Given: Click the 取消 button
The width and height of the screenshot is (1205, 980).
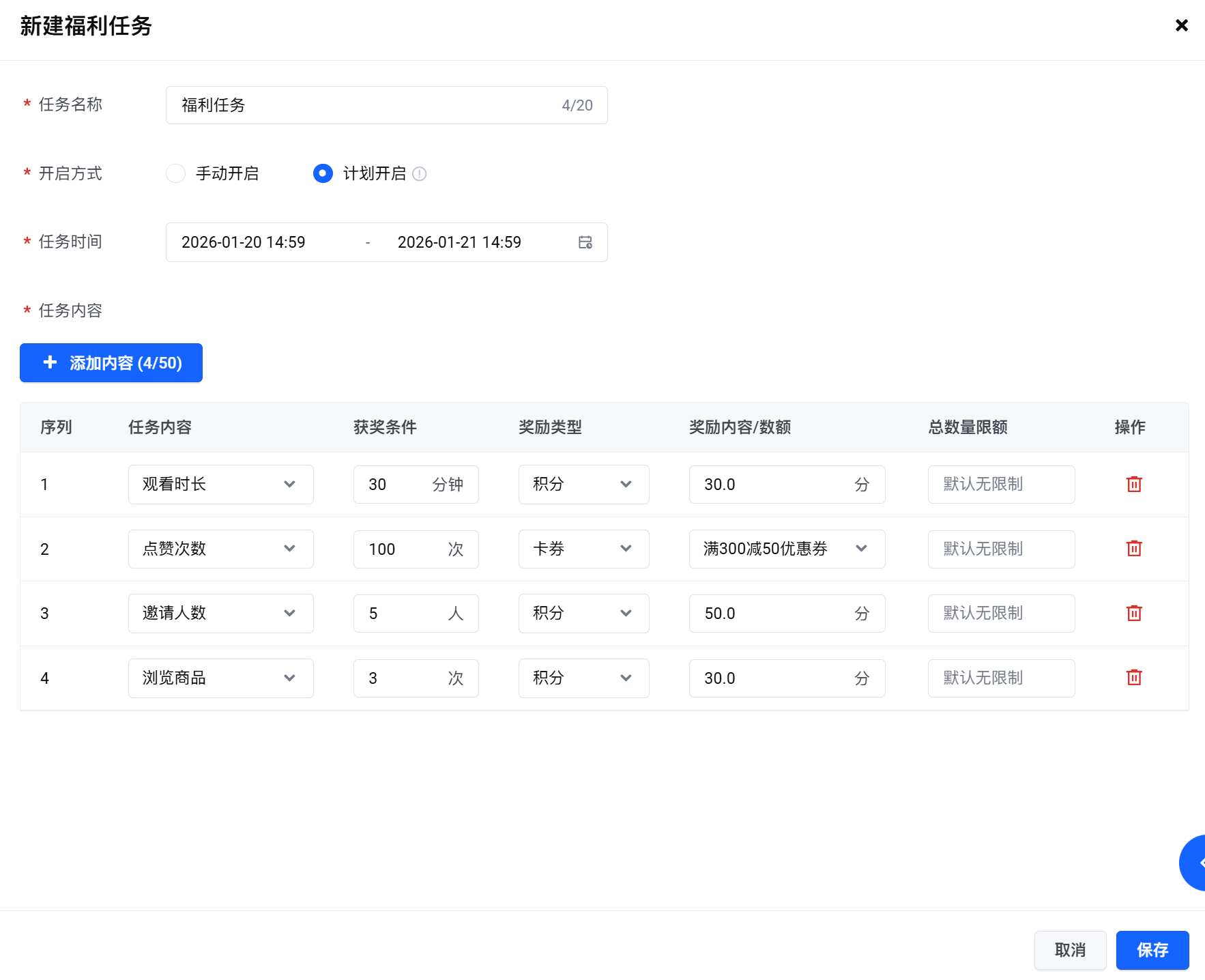Looking at the screenshot, I should click(x=1069, y=950).
